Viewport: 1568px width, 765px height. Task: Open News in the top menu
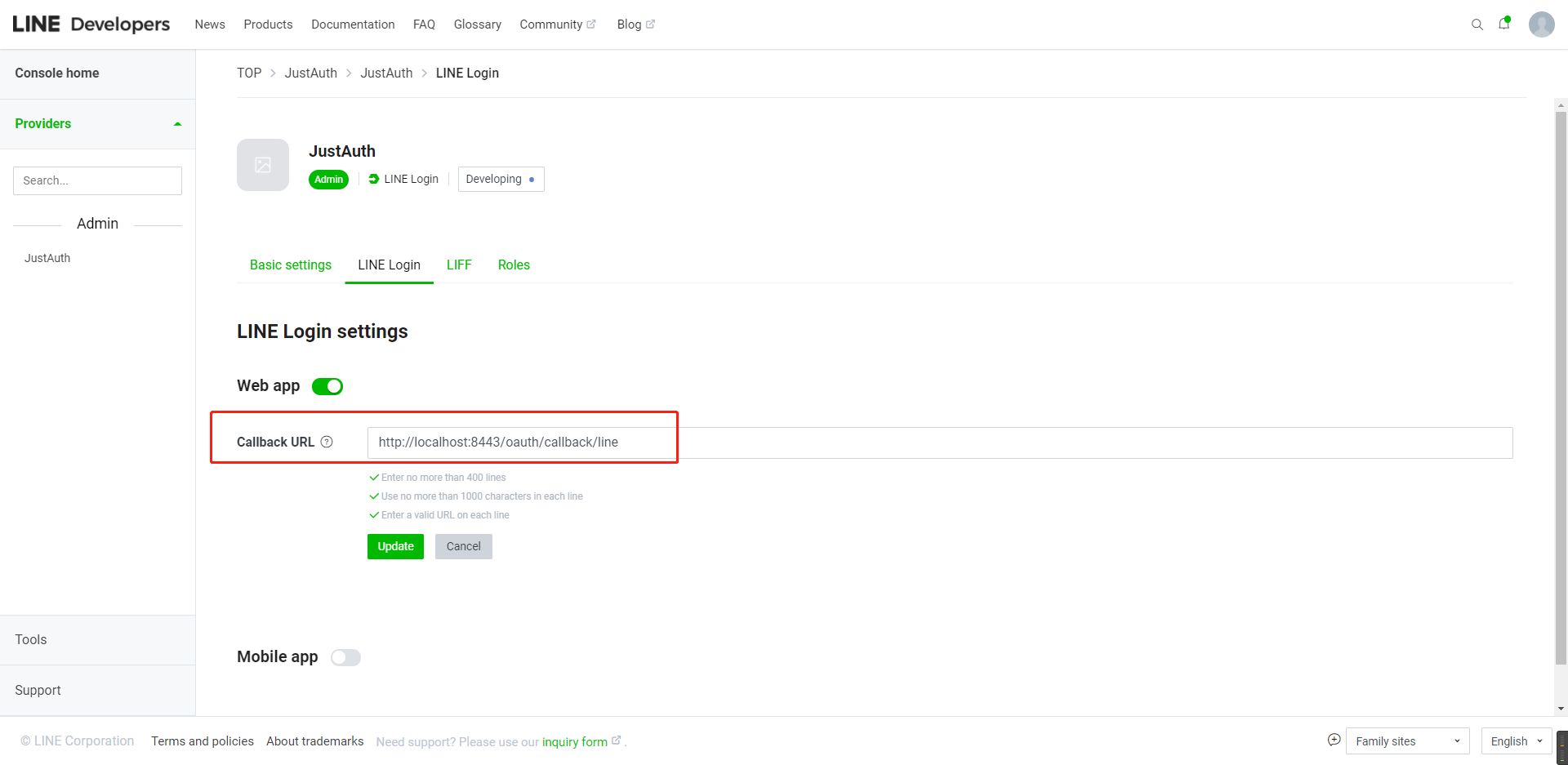coord(210,24)
